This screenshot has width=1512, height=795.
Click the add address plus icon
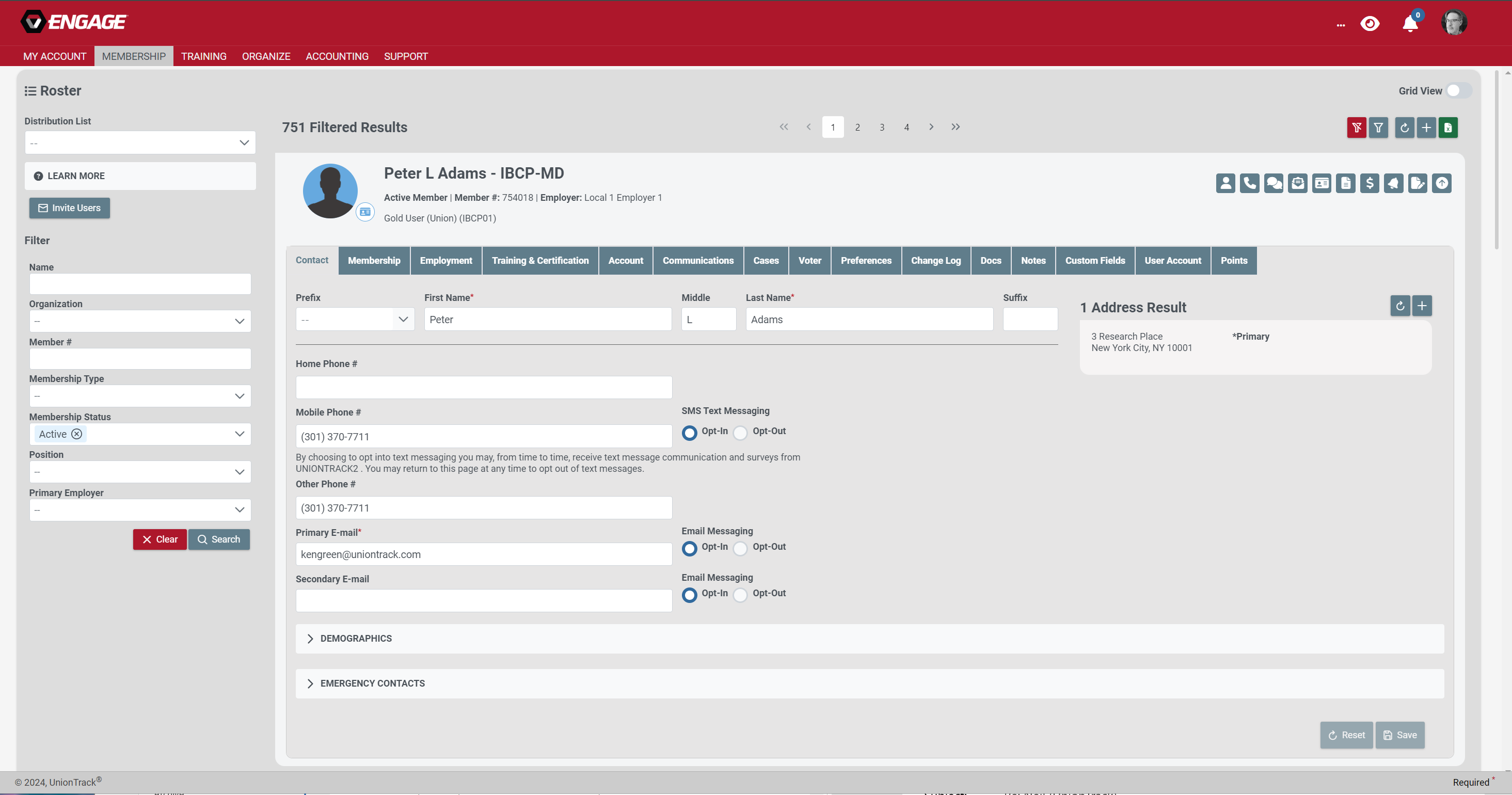1422,305
